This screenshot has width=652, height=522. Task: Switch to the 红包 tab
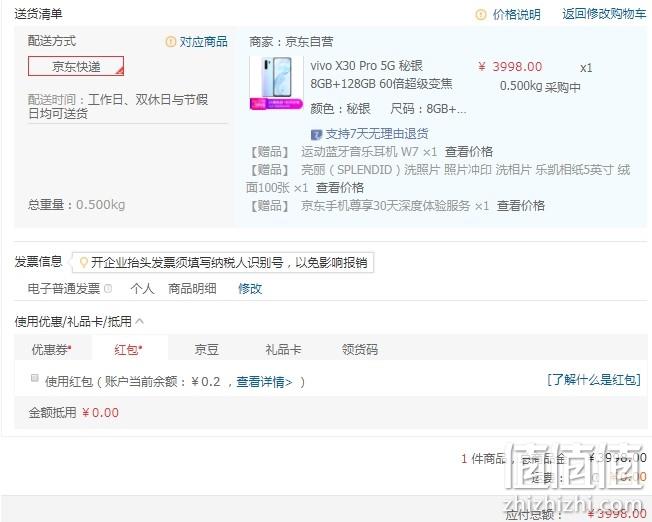point(128,349)
